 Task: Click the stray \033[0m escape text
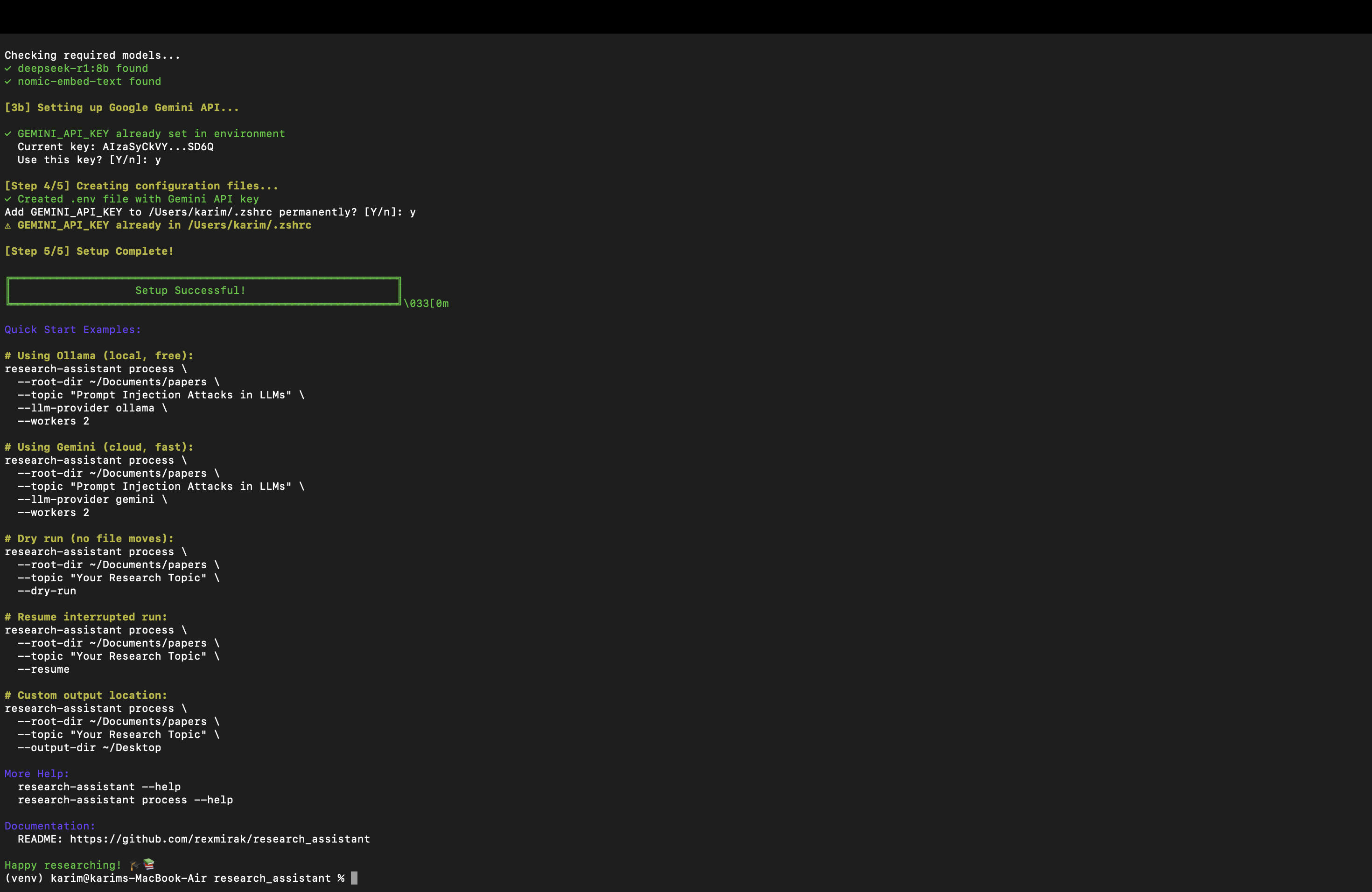click(x=426, y=304)
